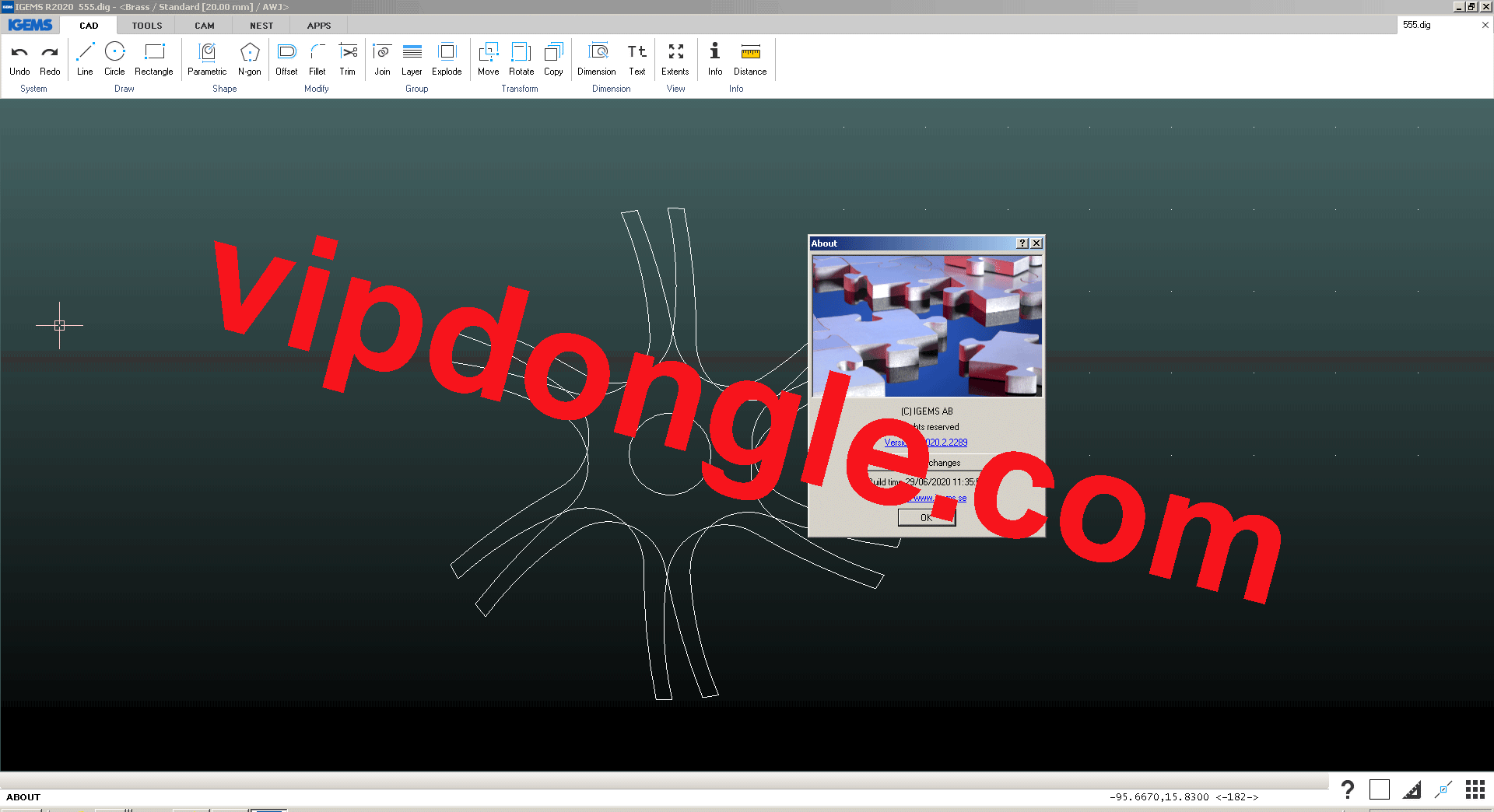Switch to the TOOLS ribbon tab

point(147,26)
